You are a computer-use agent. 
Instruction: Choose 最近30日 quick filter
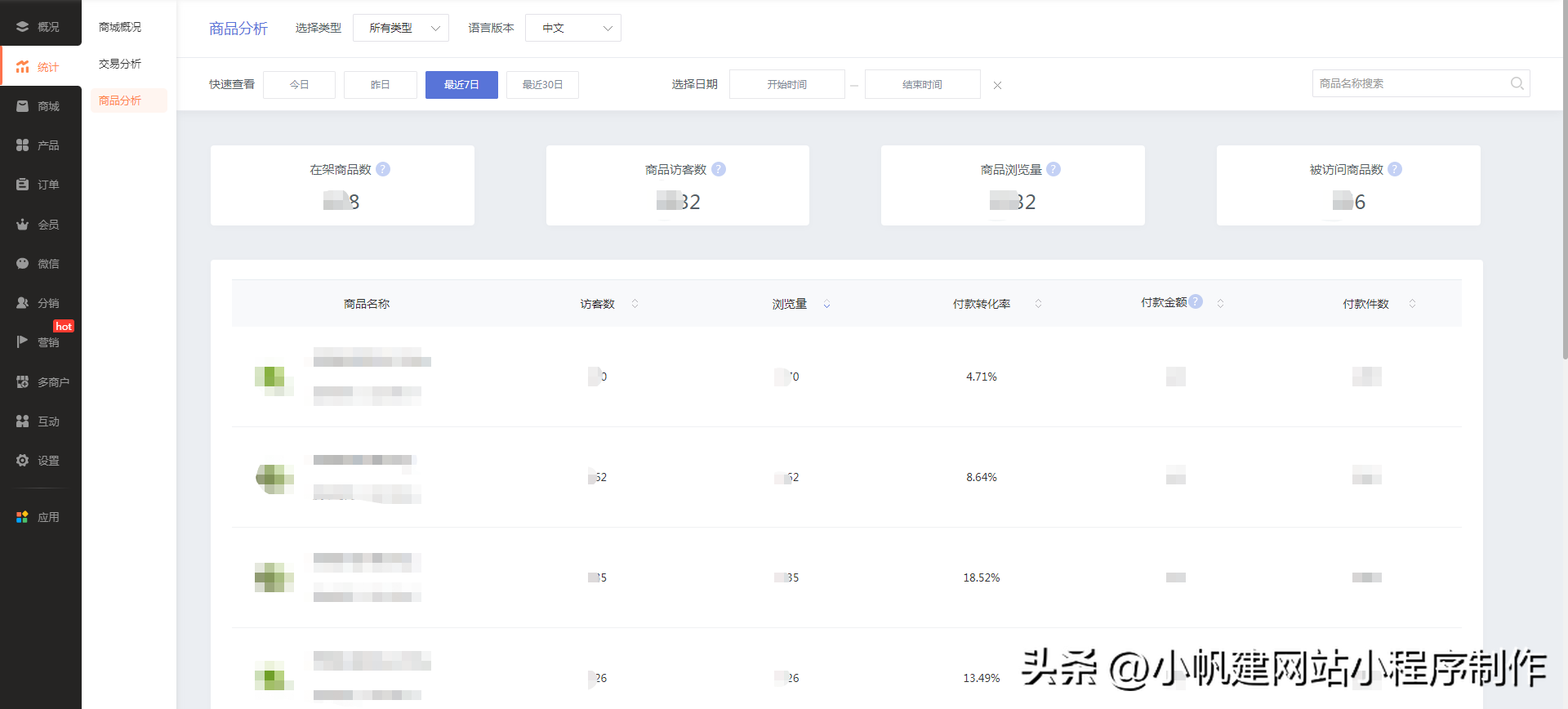[542, 85]
